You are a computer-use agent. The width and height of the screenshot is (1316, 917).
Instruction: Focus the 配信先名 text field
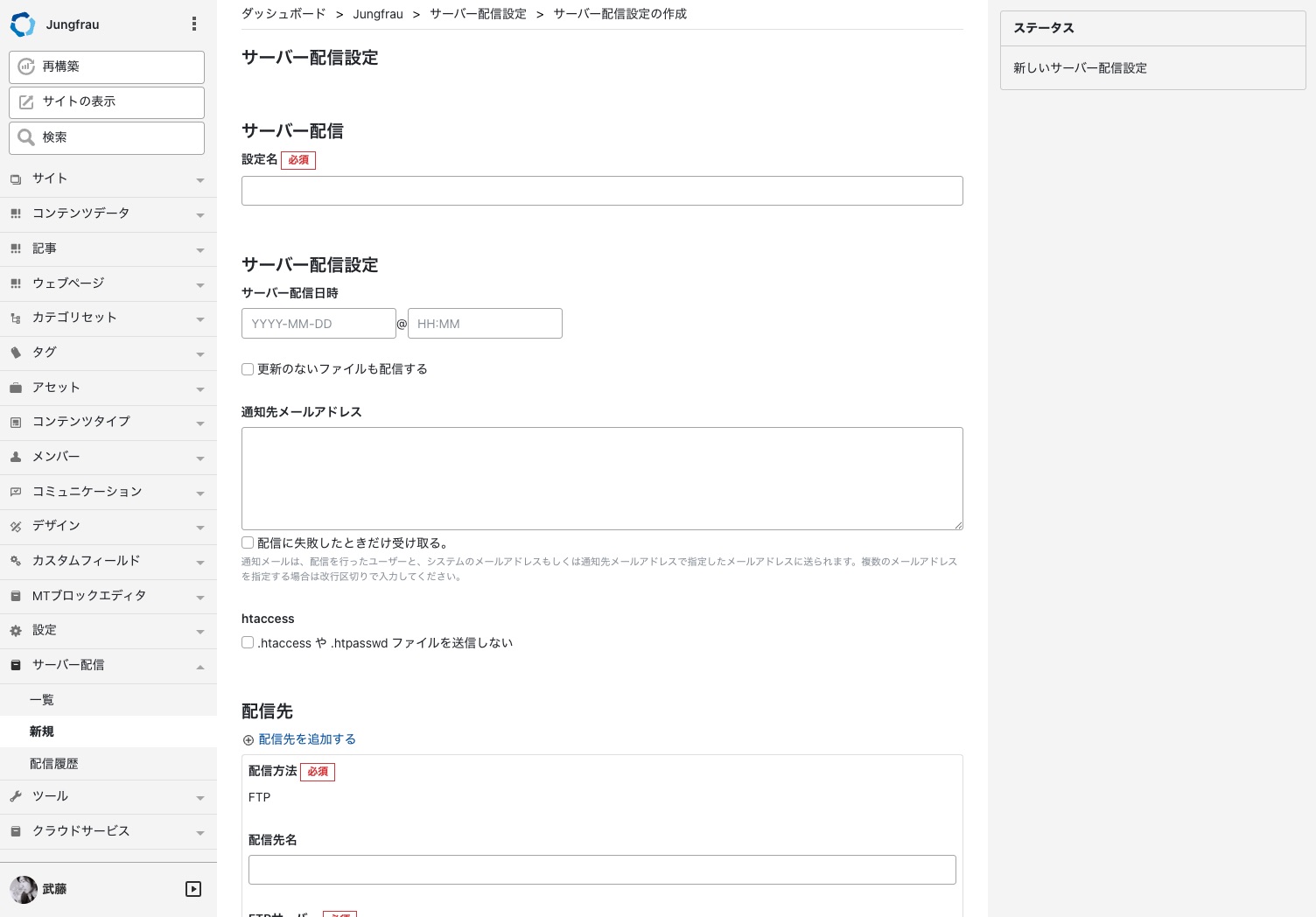coord(602,870)
